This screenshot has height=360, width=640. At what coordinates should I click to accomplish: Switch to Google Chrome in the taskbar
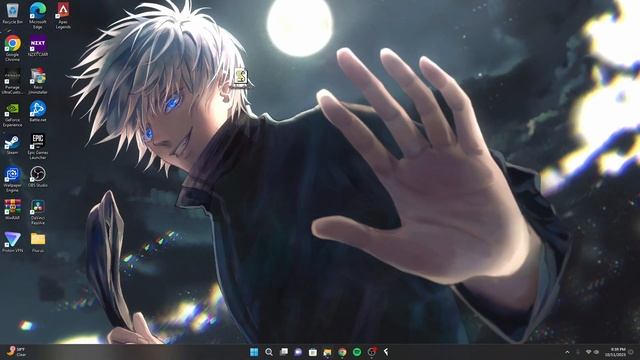[342, 352]
